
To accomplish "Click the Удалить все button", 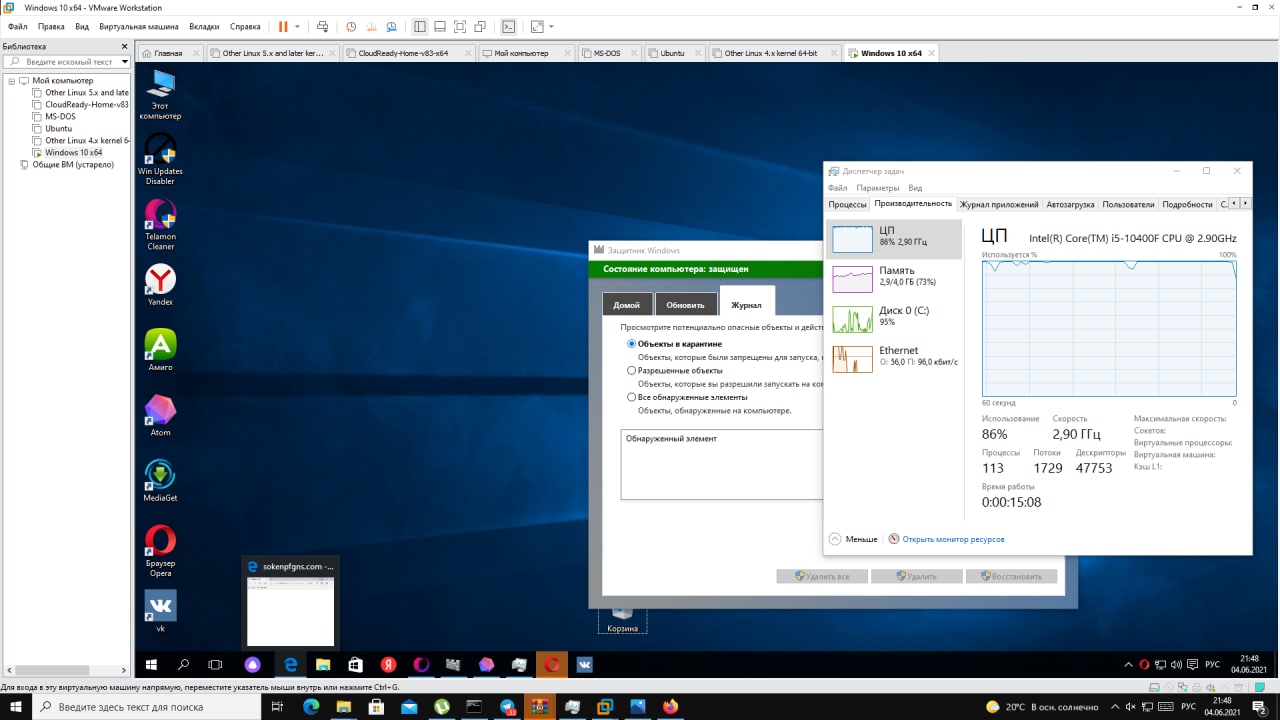I will pyautogui.click(x=821, y=576).
